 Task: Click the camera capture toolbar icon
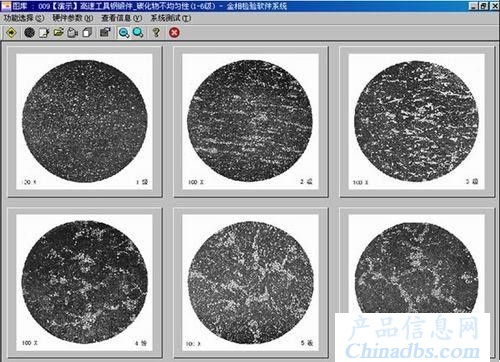(x=73, y=33)
